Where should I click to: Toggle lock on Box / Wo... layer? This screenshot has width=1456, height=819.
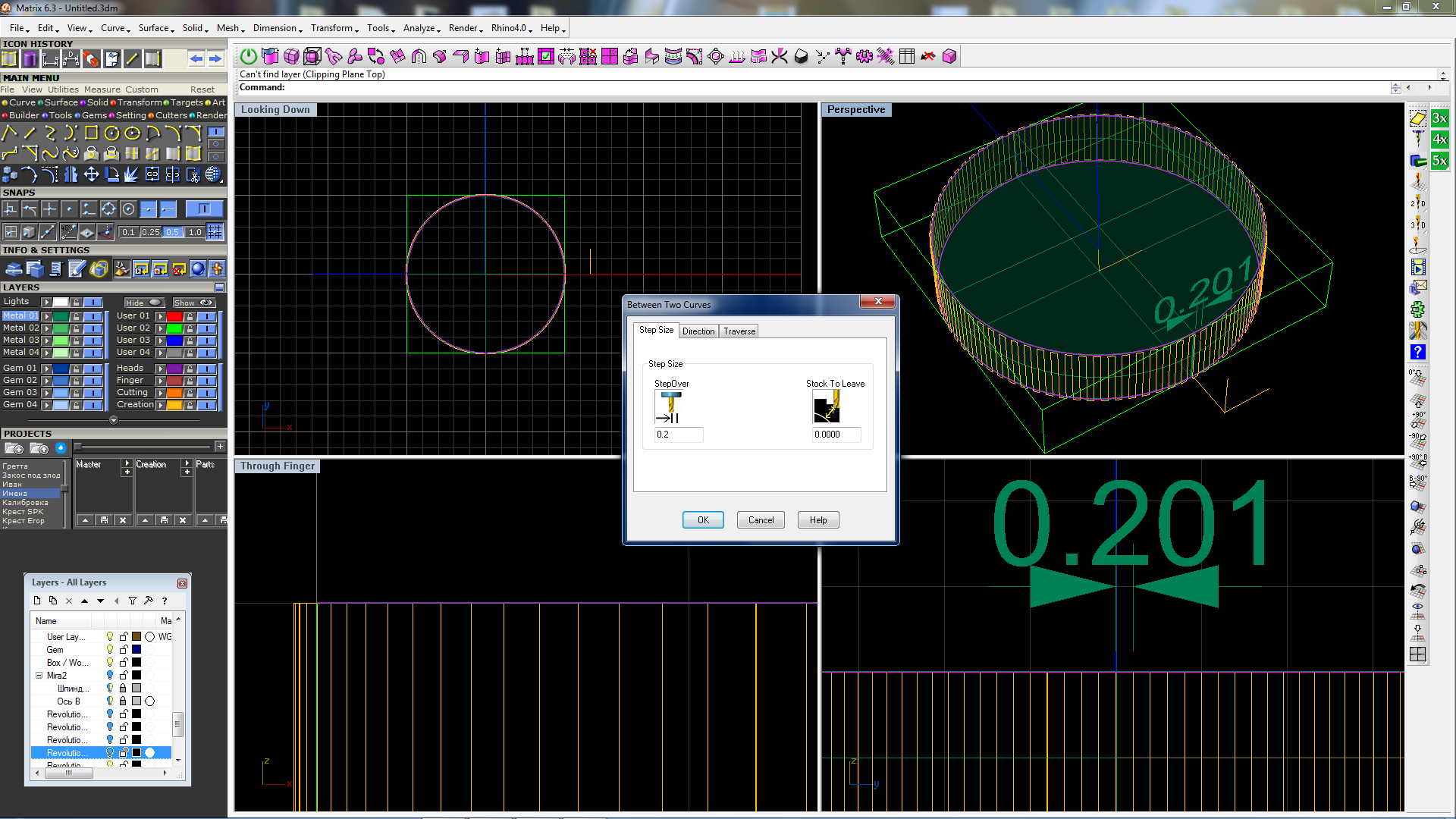(124, 663)
